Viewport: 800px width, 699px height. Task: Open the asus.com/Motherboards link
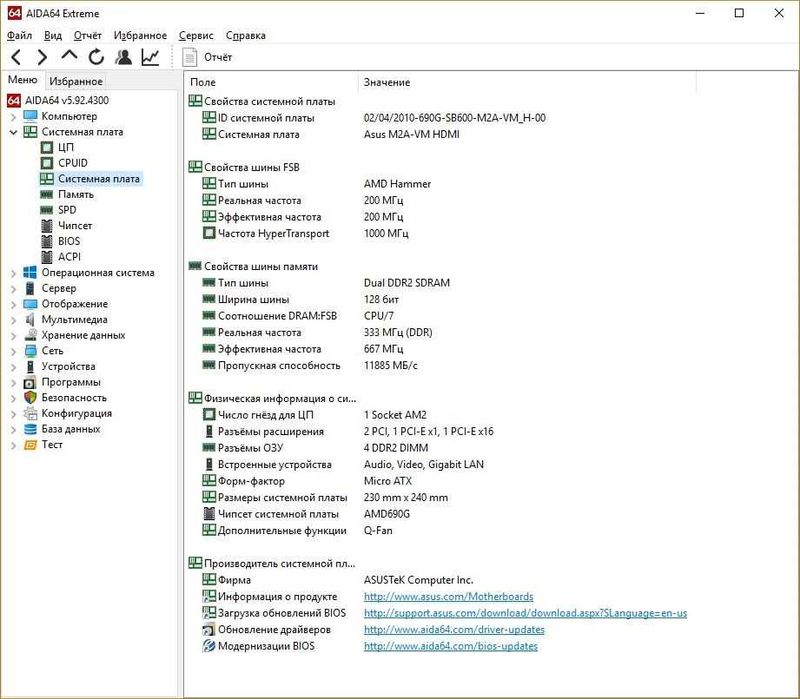(448, 596)
